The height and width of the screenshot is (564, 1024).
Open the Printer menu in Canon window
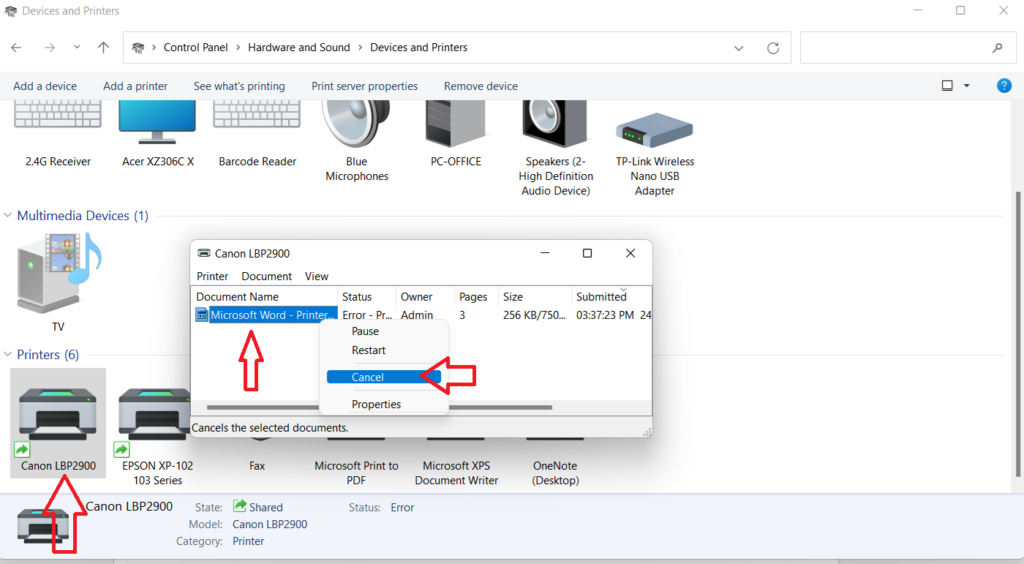(212, 276)
